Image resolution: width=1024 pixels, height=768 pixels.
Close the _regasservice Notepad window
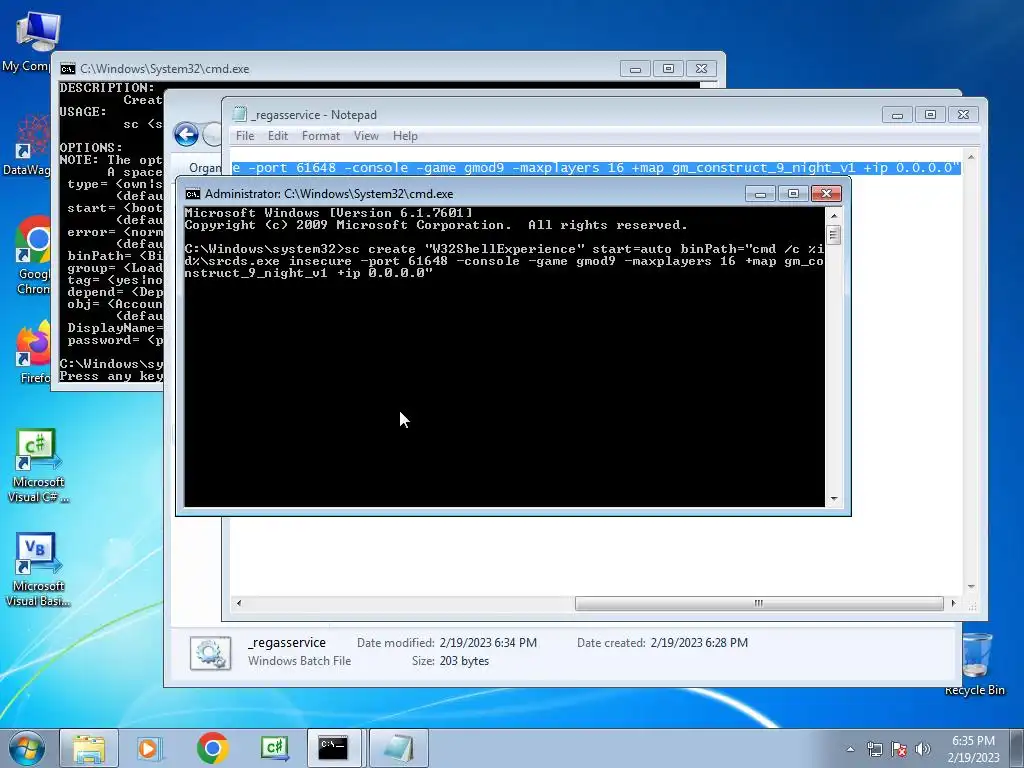(x=963, y=115)
